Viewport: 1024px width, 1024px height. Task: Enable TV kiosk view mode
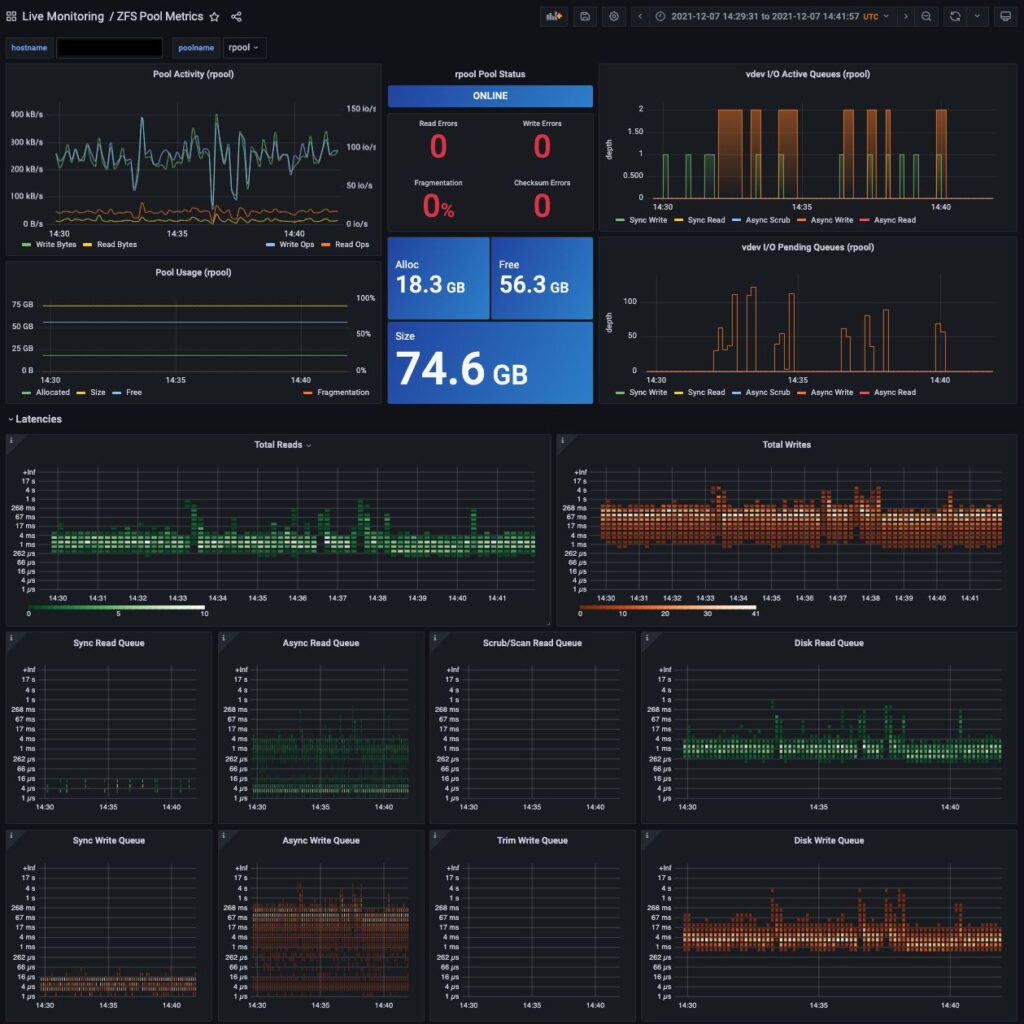pos(1007,16)
